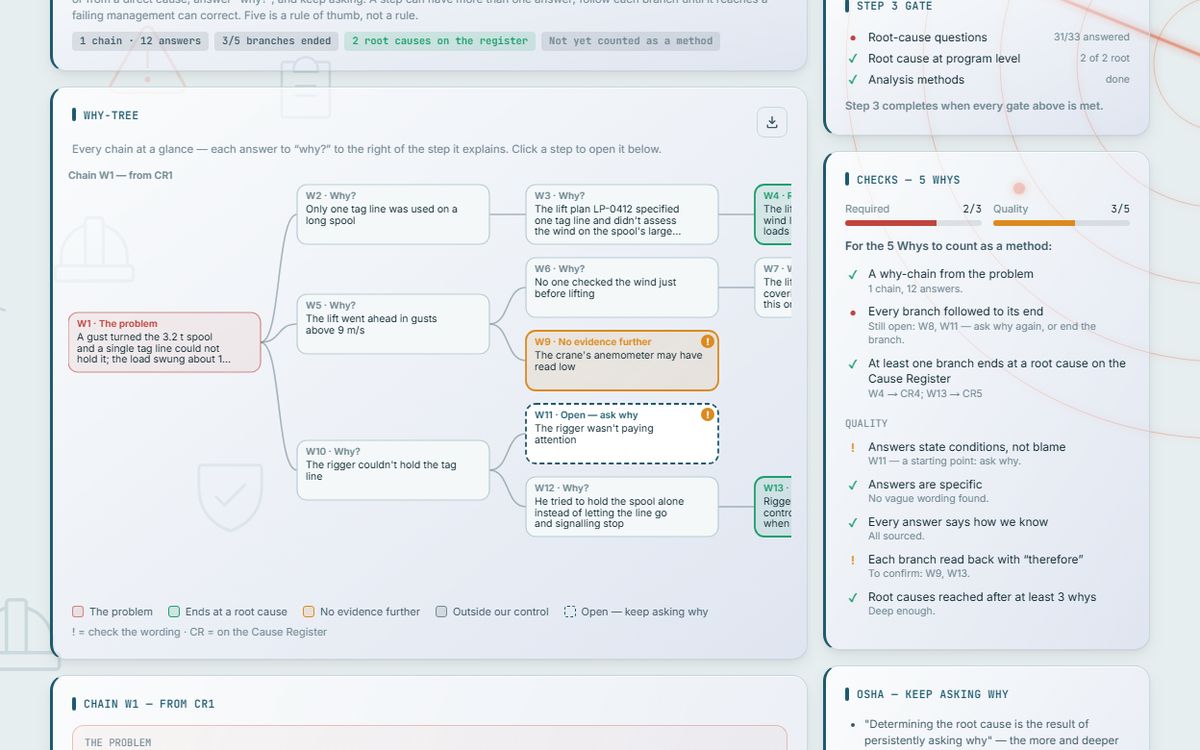Screen dimensions: 1200x750
Task: Click the Chain W1 — from CR1 label above the tree
Action: point(121,175)
